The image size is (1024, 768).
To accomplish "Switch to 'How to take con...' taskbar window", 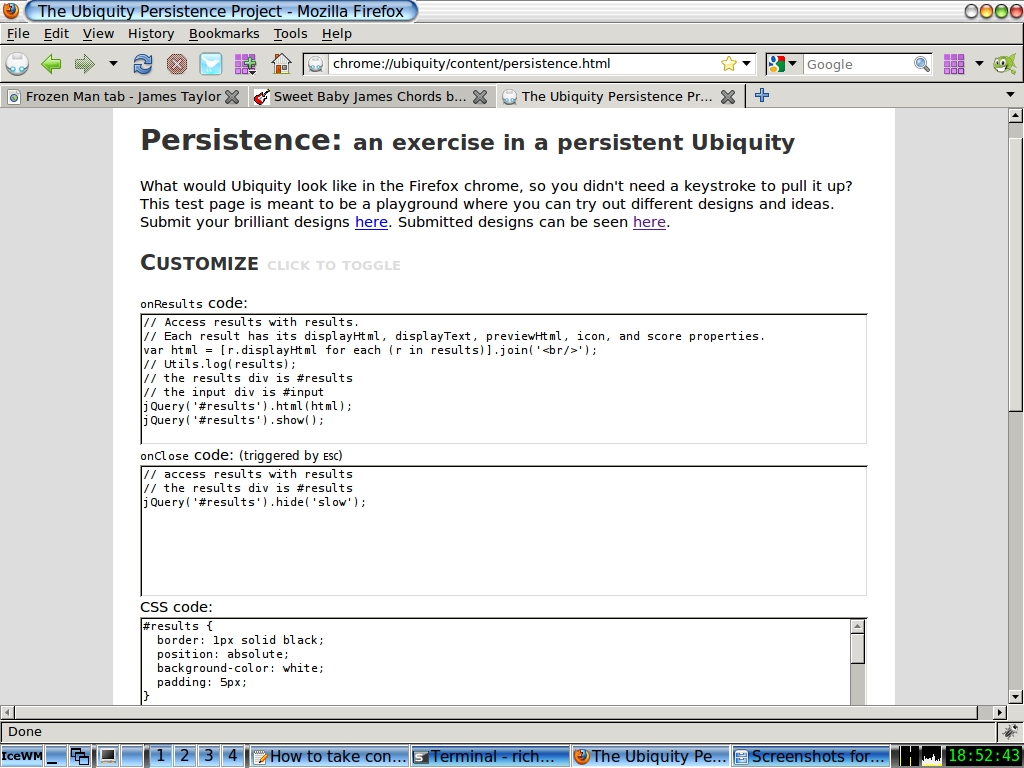I will pos(329,756).
